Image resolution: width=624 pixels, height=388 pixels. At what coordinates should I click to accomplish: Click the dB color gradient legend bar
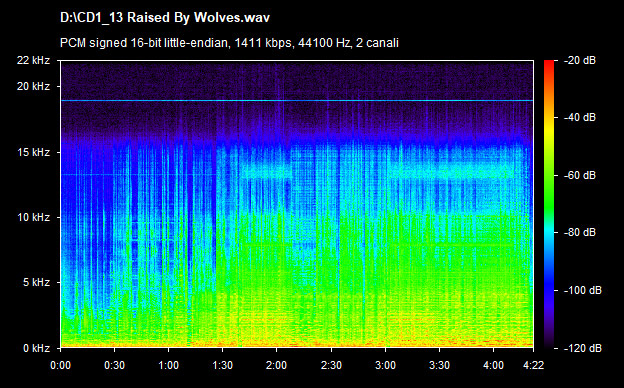(x=549, y=204)
